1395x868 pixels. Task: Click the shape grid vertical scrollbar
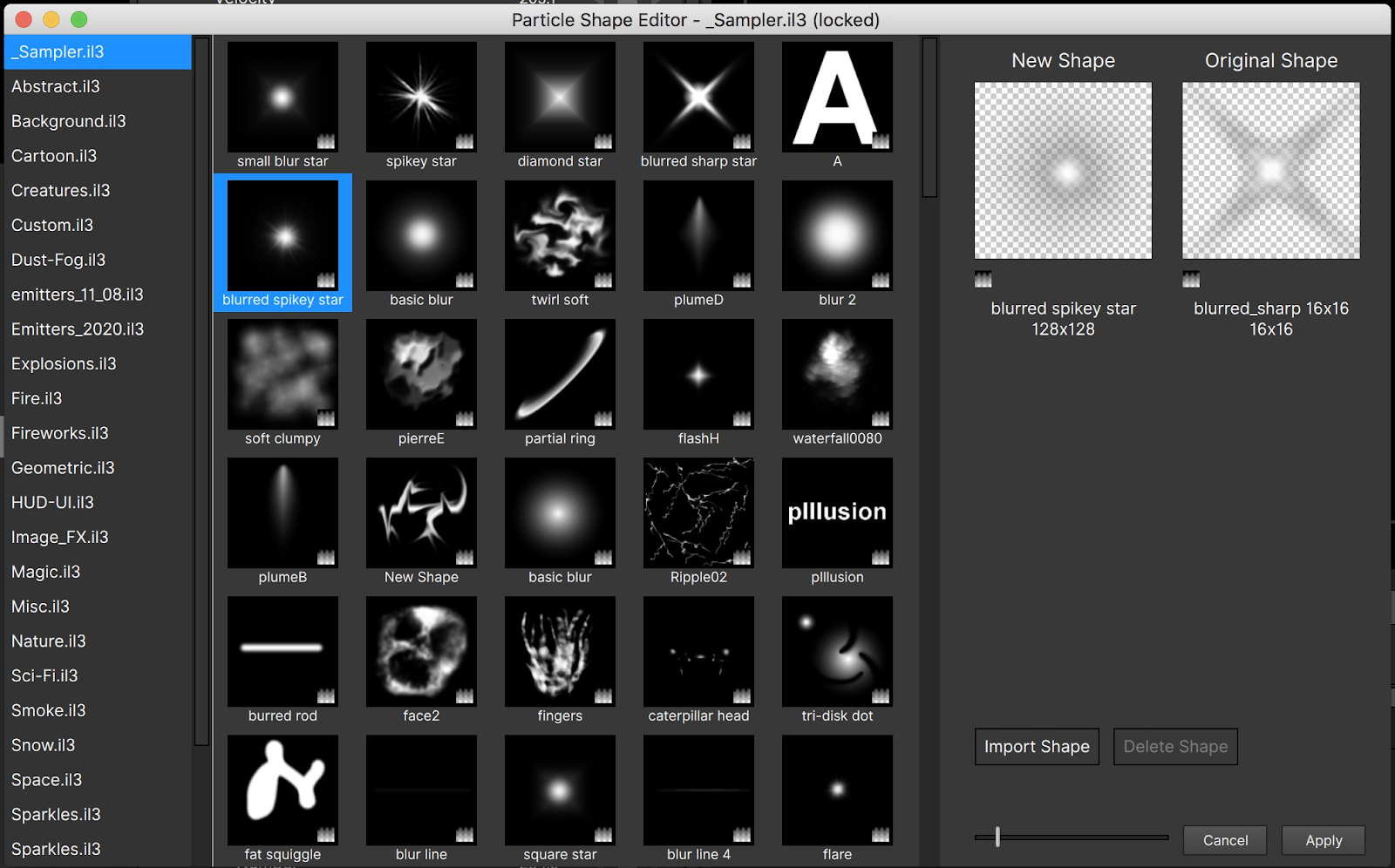point(929,118)
